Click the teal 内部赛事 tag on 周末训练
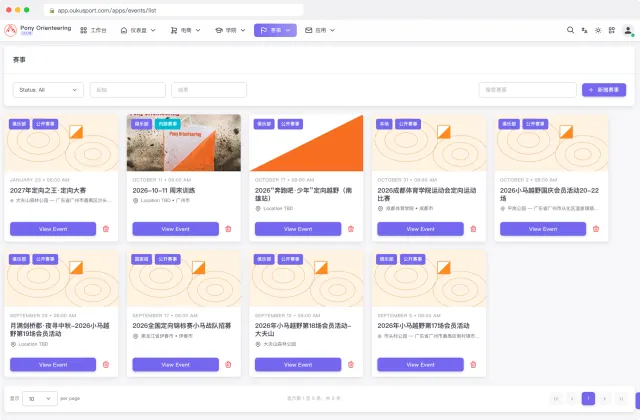Viewport: 640px width, 420px height. pyautogui.click(x=167, y=124)
